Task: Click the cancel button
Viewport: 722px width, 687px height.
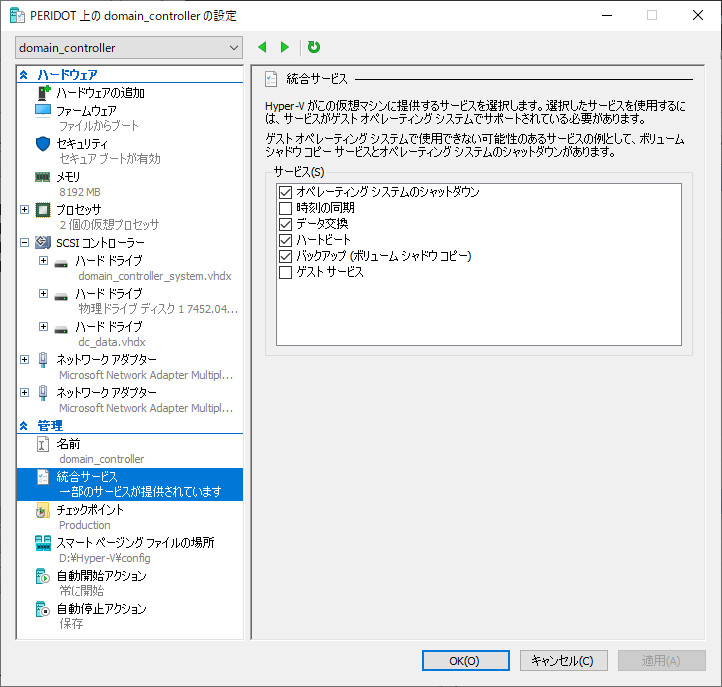Action: 563,661
